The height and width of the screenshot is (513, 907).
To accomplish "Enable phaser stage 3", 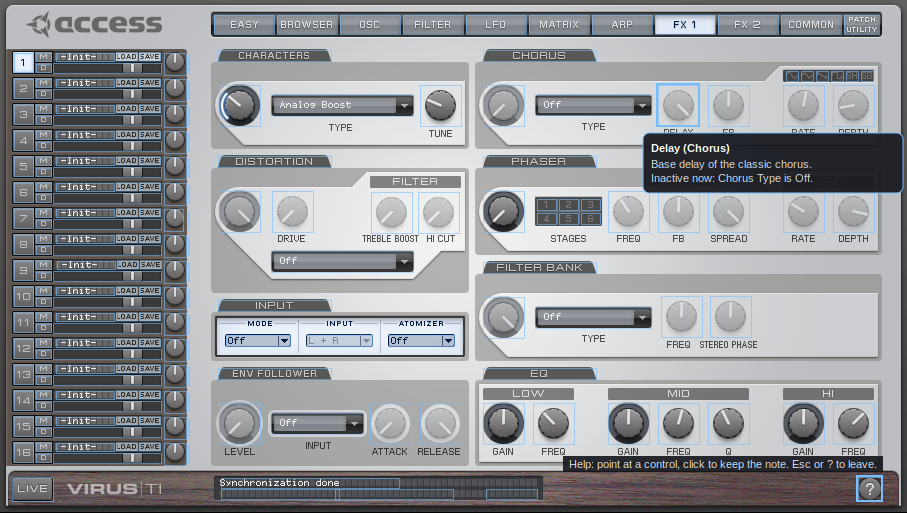I will 590,205.
